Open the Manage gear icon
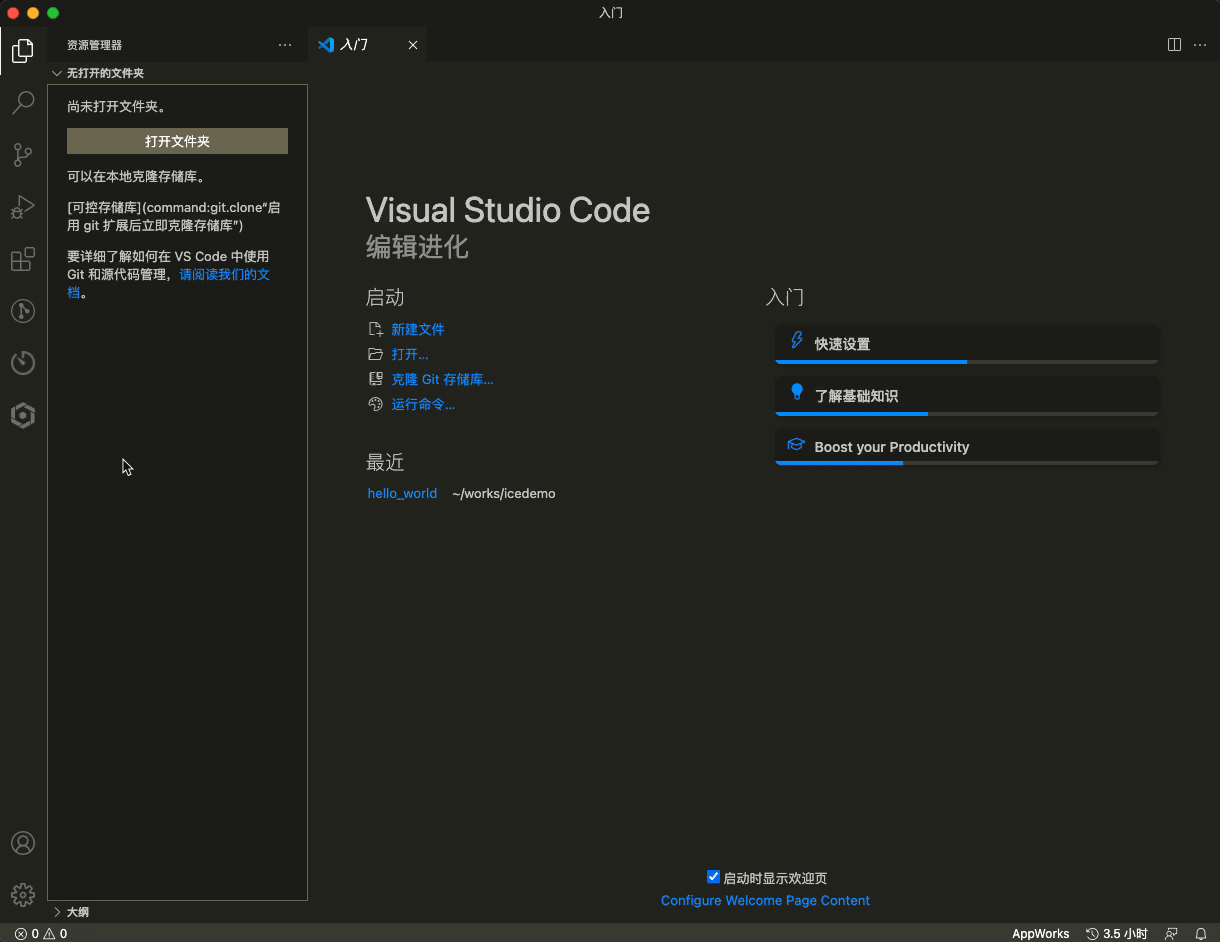The height and width of the screenshot is (942, 1220). (x=23, y=895)
